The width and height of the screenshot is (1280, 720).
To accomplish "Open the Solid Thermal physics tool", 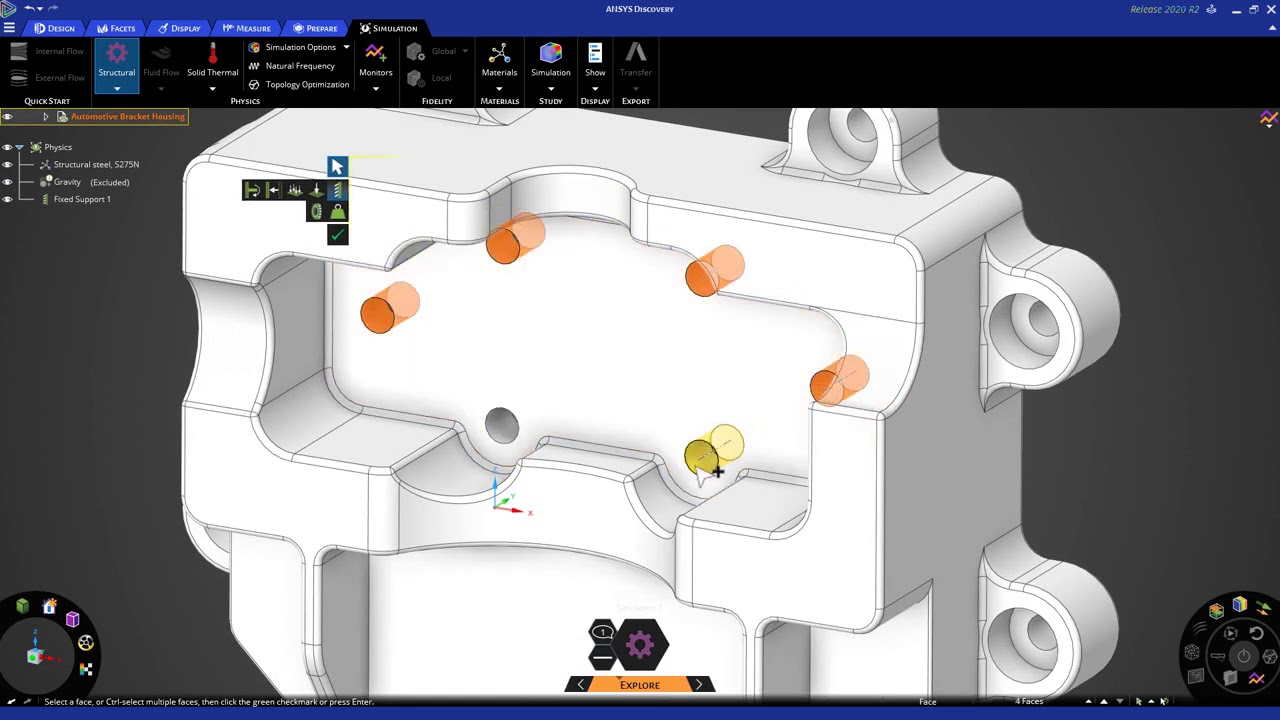I will [x=212, y=59].
